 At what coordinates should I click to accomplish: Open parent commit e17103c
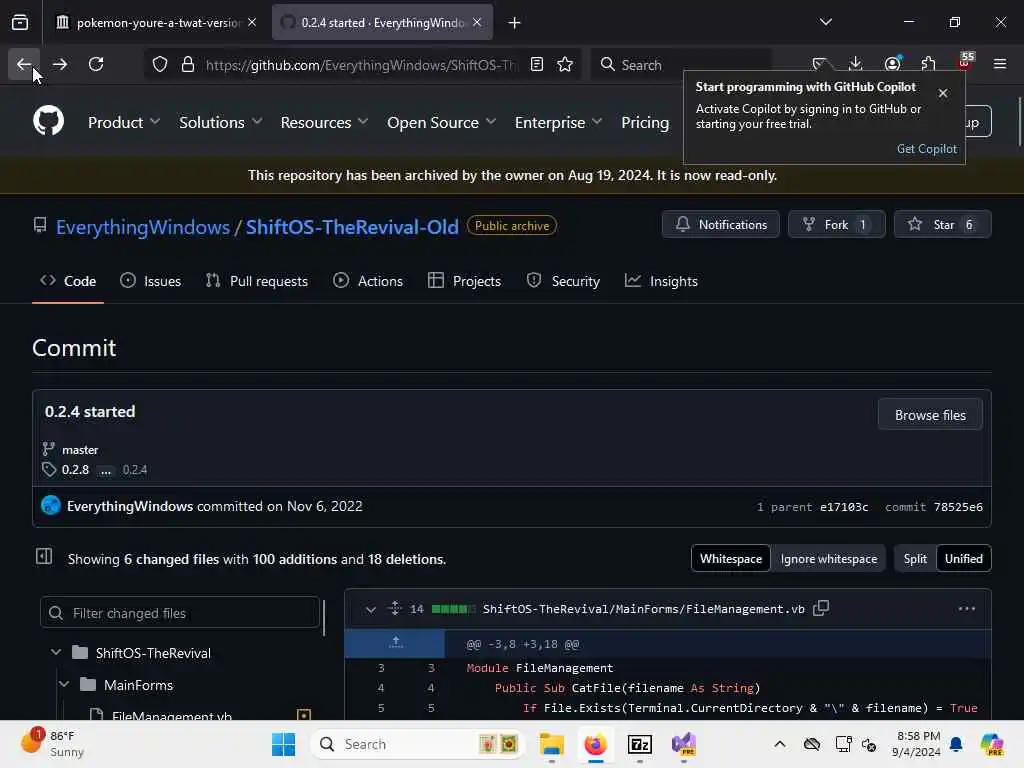click(844, 507)
